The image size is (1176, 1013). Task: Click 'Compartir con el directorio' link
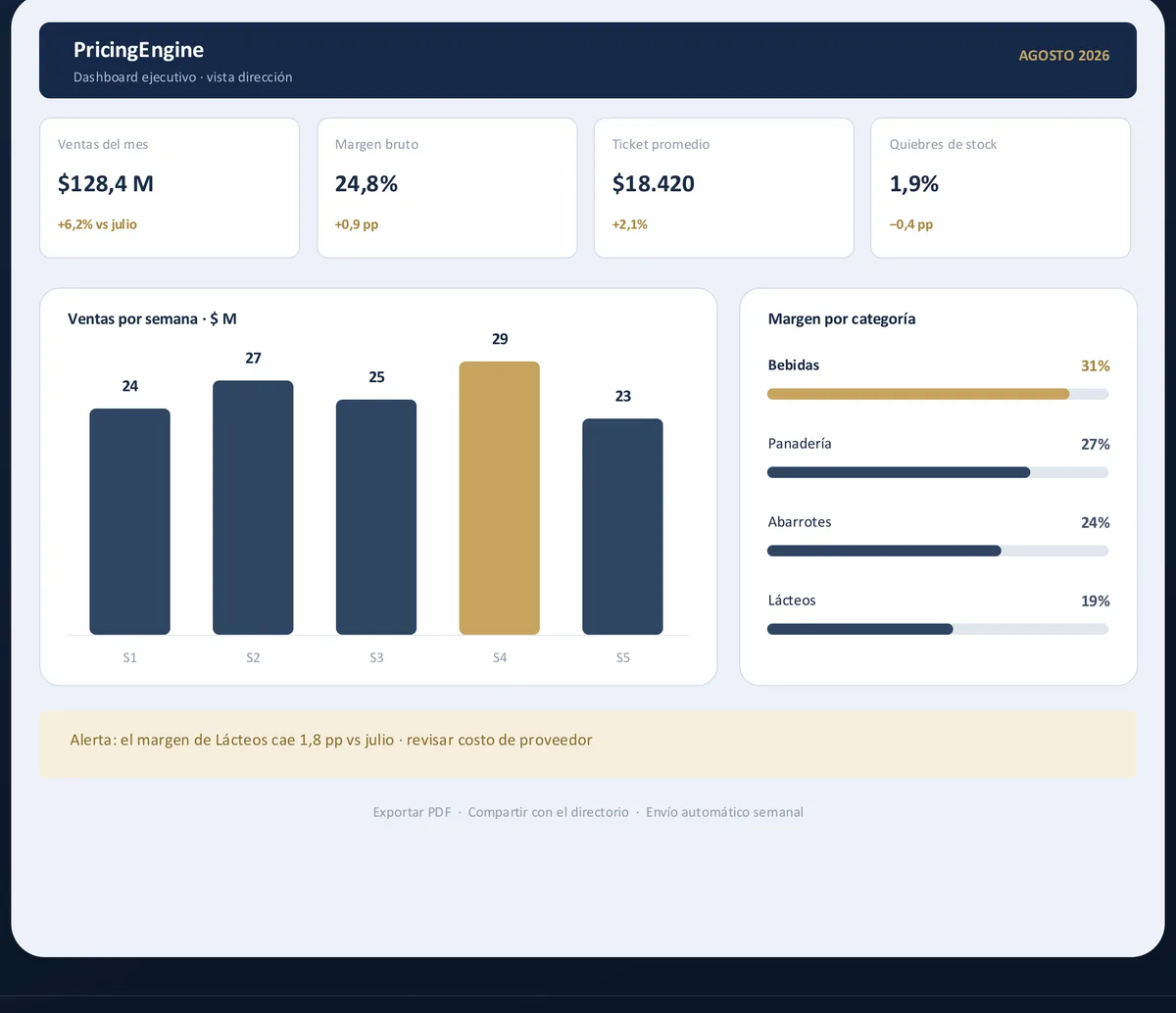click(549, 812)
